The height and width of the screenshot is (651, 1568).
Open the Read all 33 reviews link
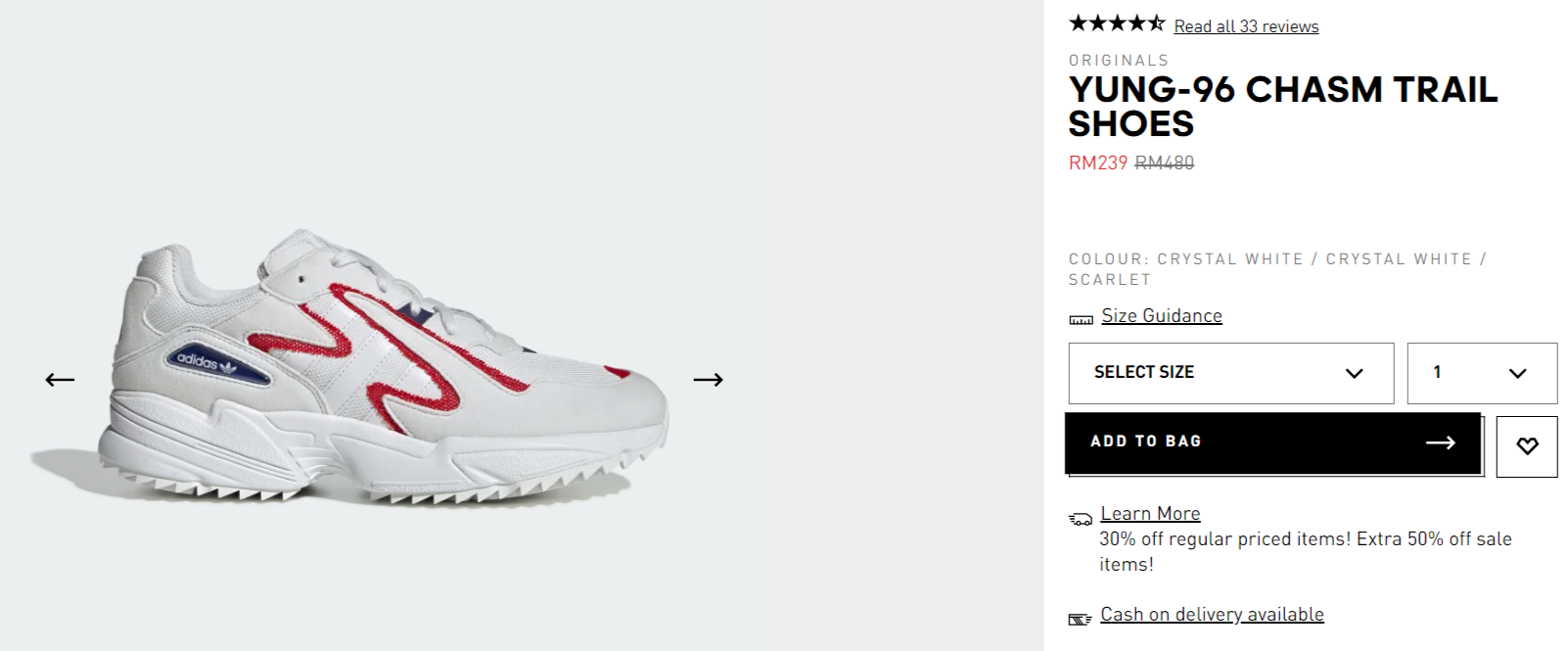tap(1246, 26)
